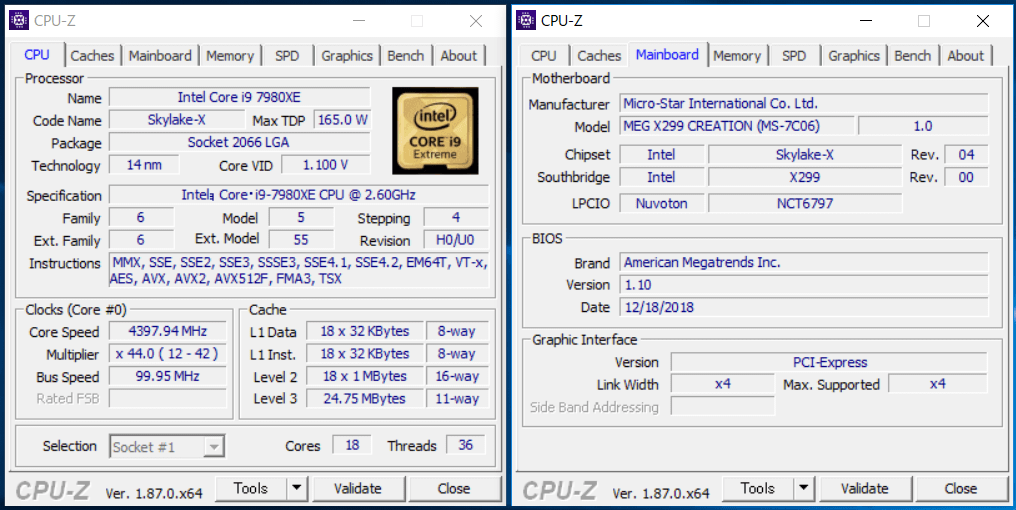Click Ext. Model value 55
Screen dimensions: 1016x510
coord(301,239)
